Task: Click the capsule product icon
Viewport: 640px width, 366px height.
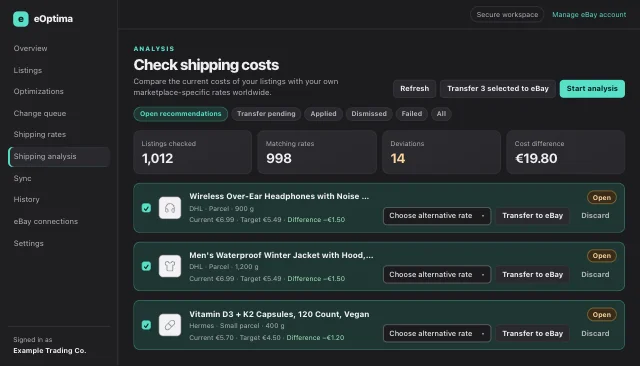Action: 170,325
